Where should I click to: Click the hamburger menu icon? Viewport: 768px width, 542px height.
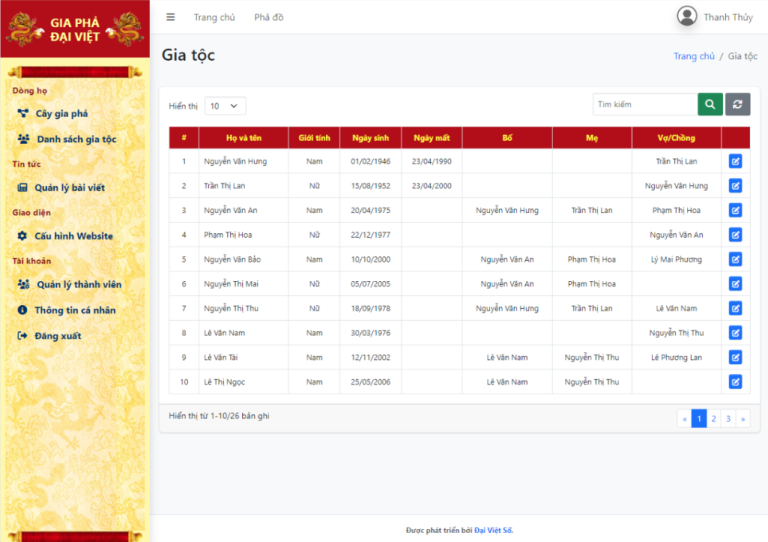[170, 17]
